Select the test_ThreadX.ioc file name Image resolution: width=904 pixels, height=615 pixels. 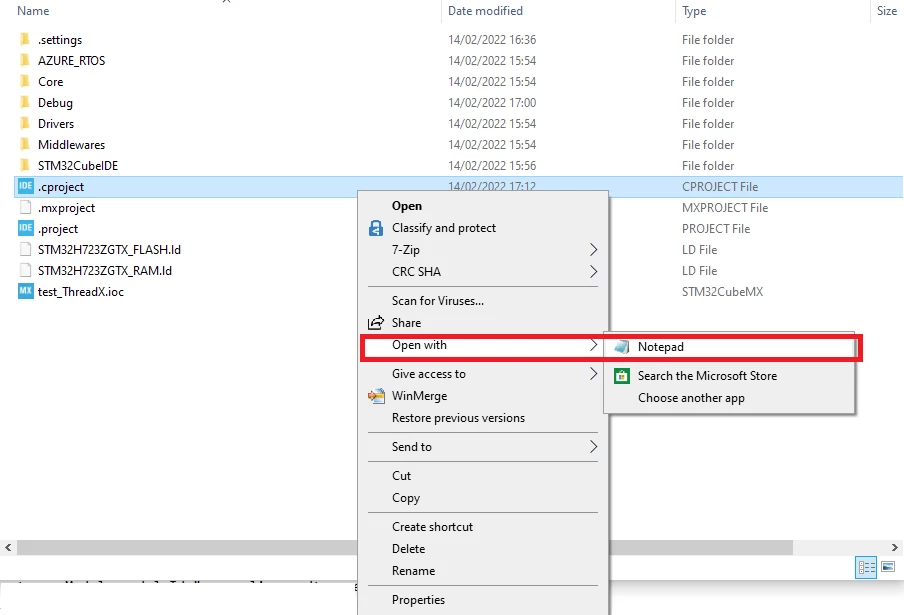point(81,292)
